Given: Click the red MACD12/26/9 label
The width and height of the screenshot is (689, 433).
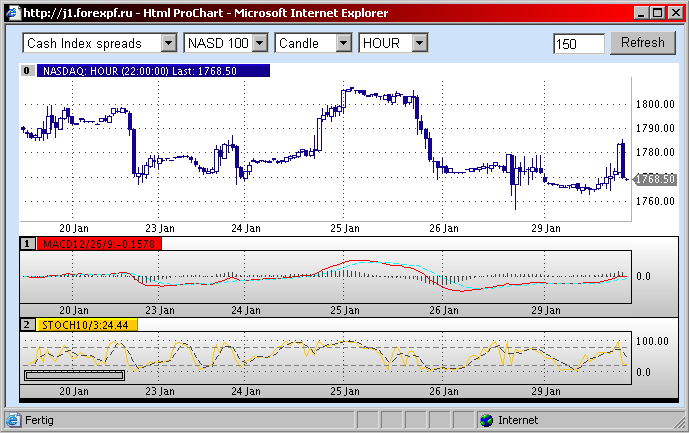Looking at the screenshot, I should [99, 244].
